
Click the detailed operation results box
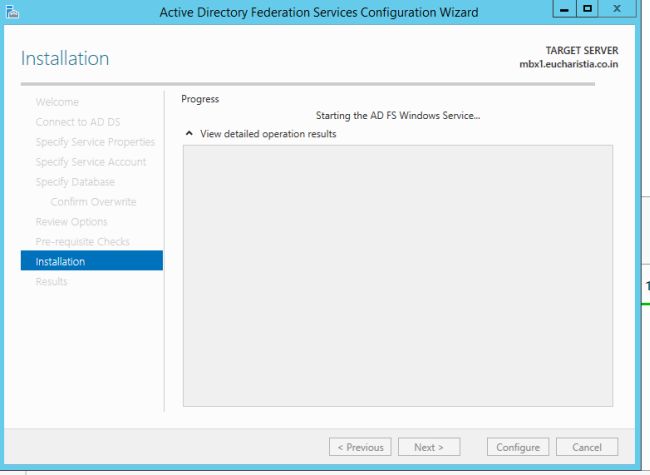[x=398, y=276]
